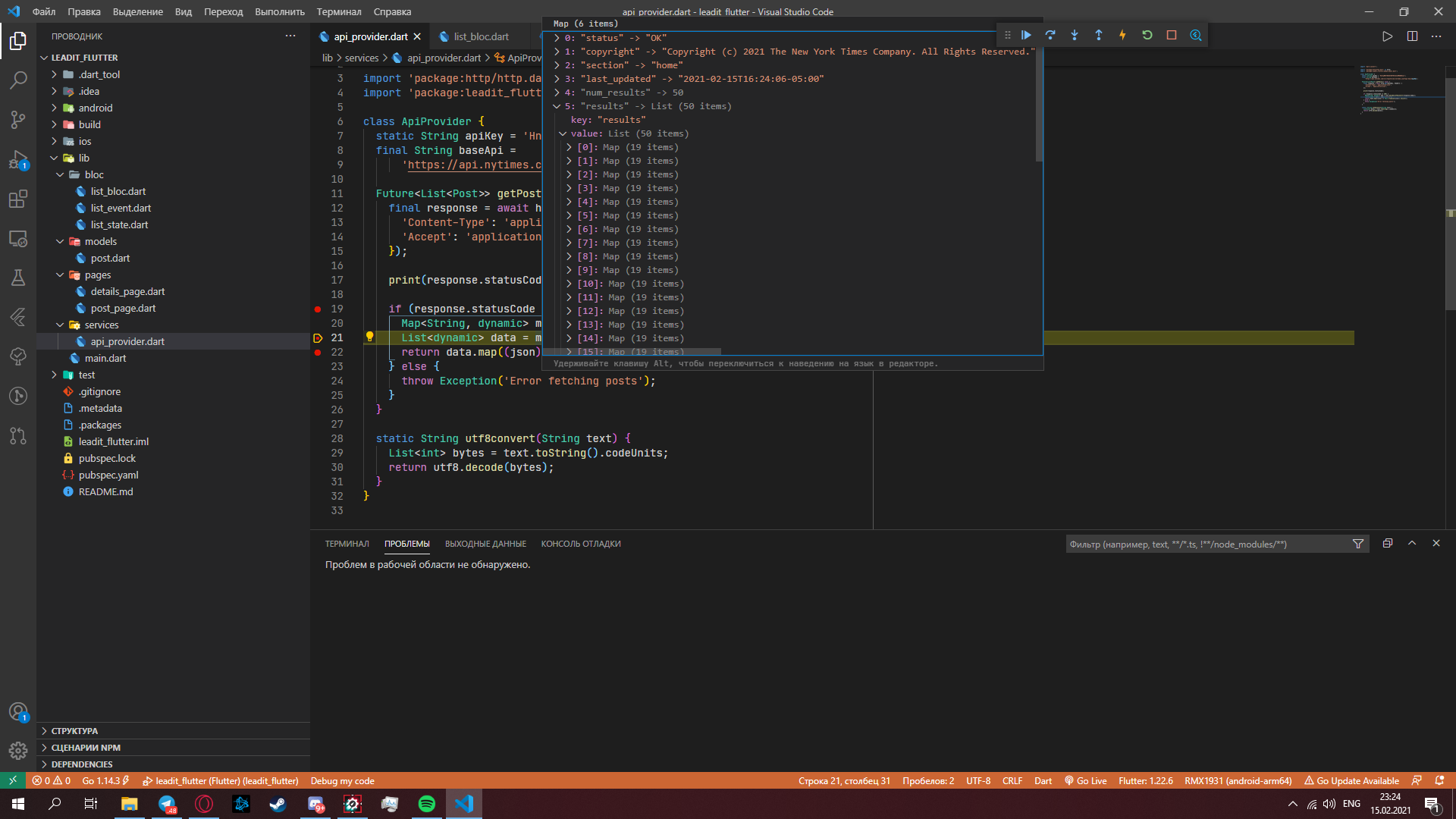
Task: Open Manage gear settings menu
Action: point(18,751)
